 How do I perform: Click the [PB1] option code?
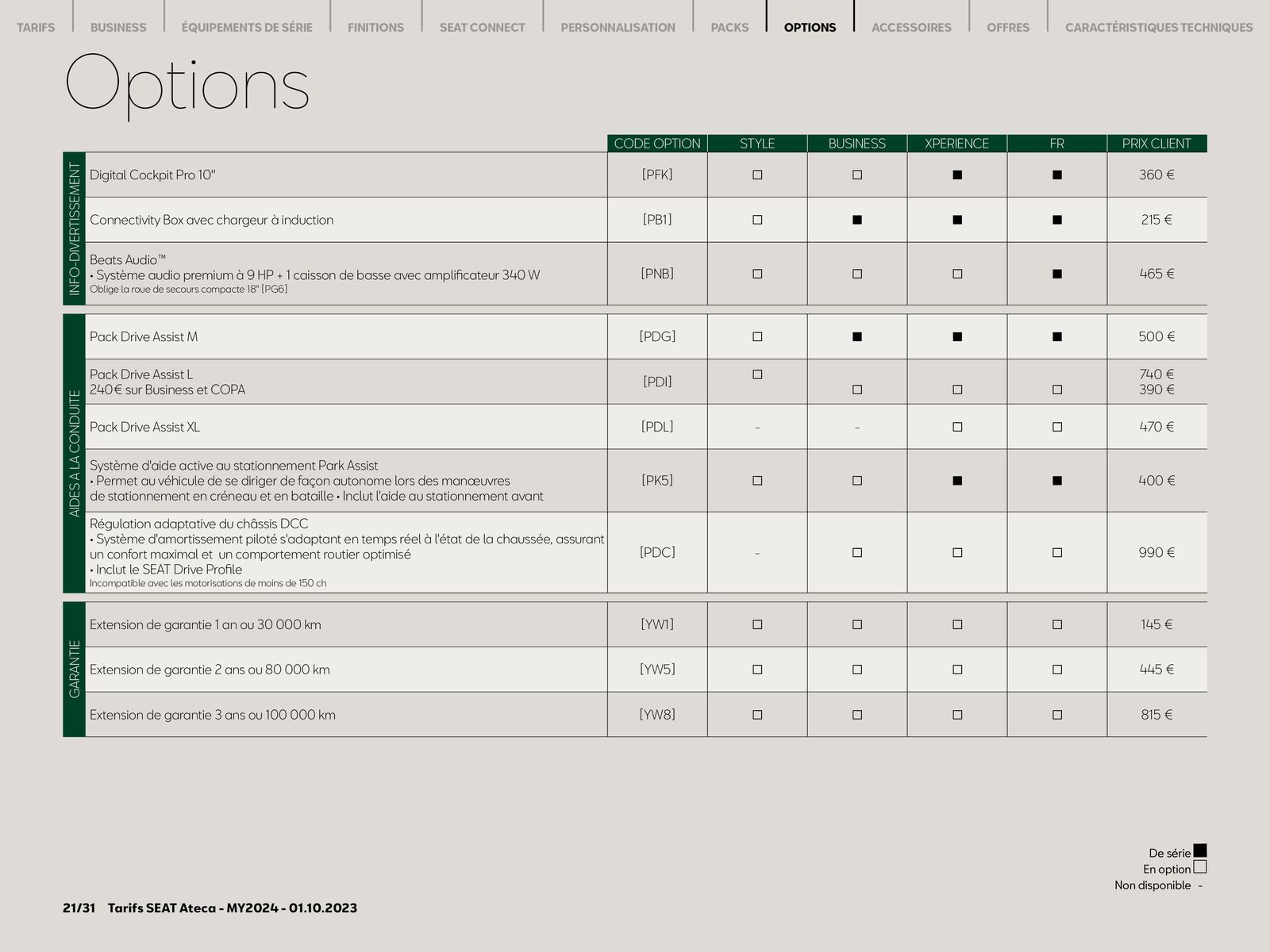tap(657, 220)
